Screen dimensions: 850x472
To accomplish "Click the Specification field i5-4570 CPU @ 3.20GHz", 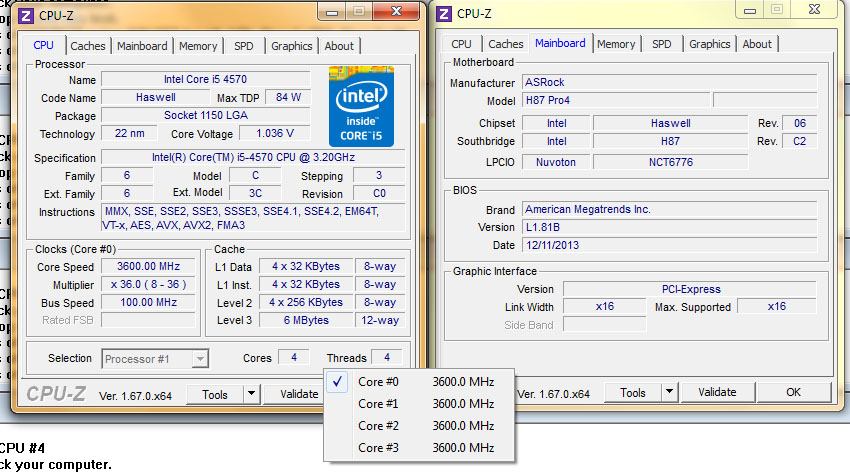I will click(253, 157).
